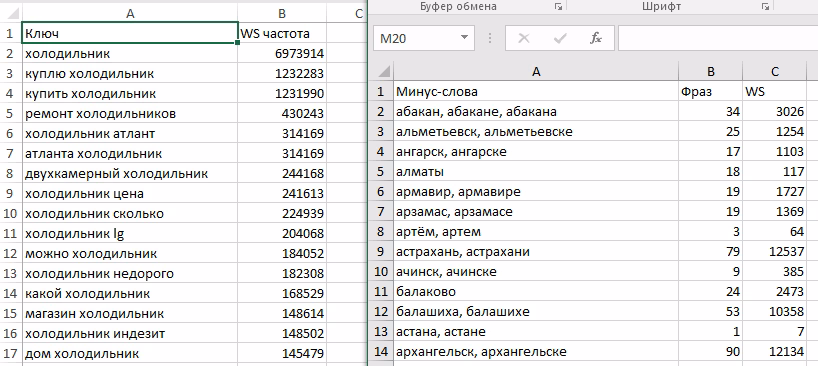Select cell 'ачинск, ачинске'

536,272
